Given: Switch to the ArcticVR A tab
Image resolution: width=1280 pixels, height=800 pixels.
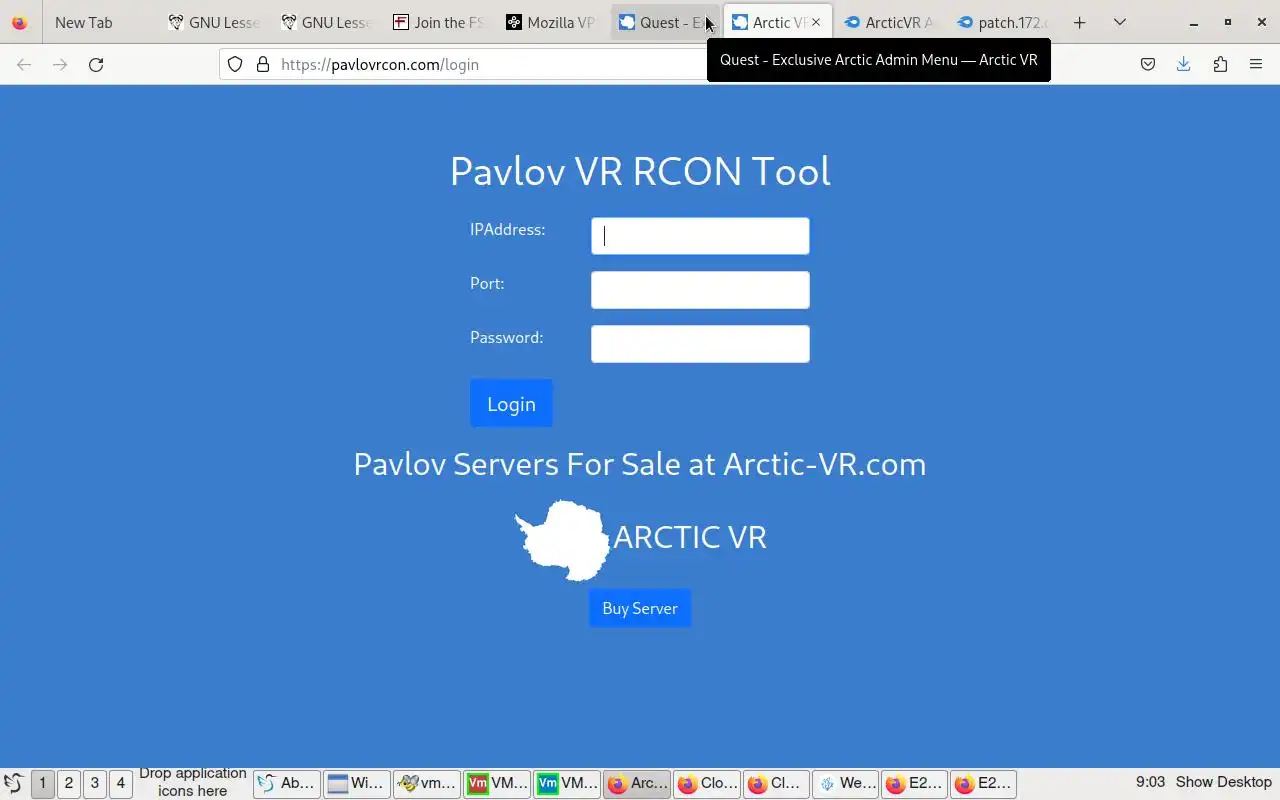Looking at the screenshot, I should coord(889,22).
